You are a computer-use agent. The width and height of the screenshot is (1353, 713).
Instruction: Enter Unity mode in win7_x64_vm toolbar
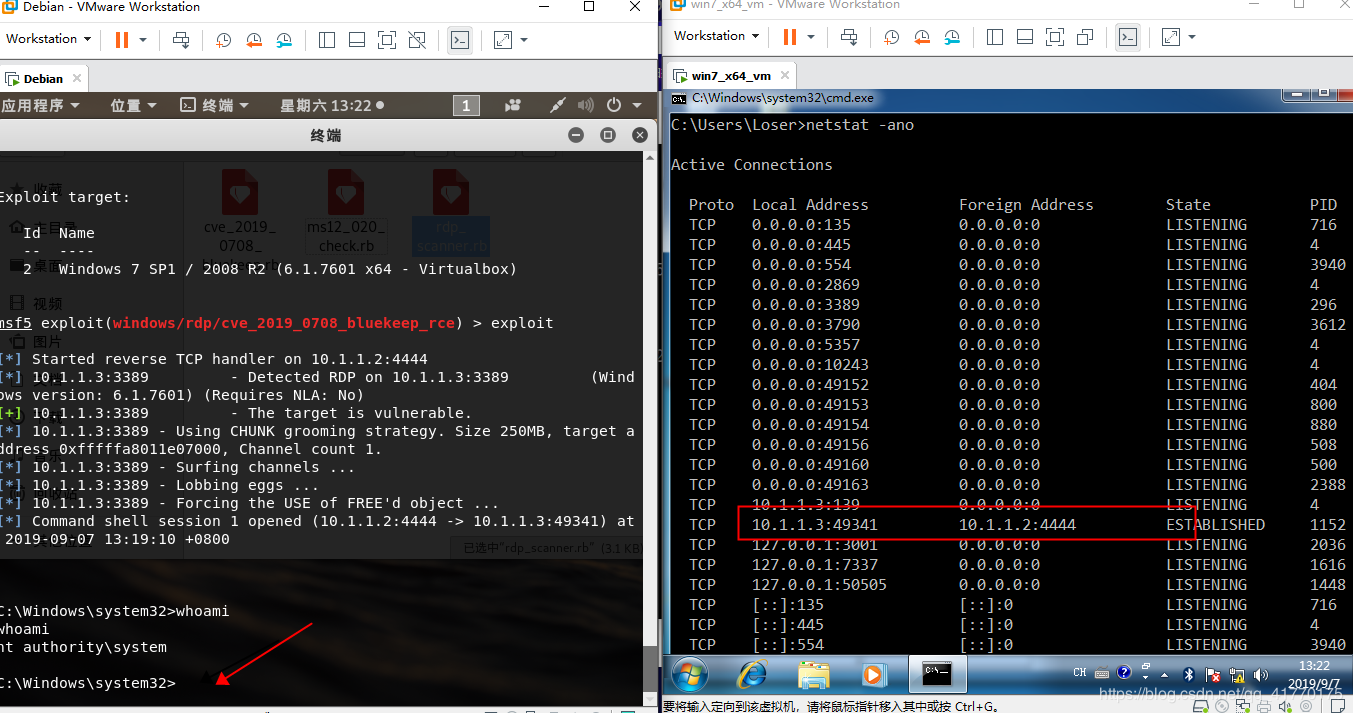(1086, 37)
